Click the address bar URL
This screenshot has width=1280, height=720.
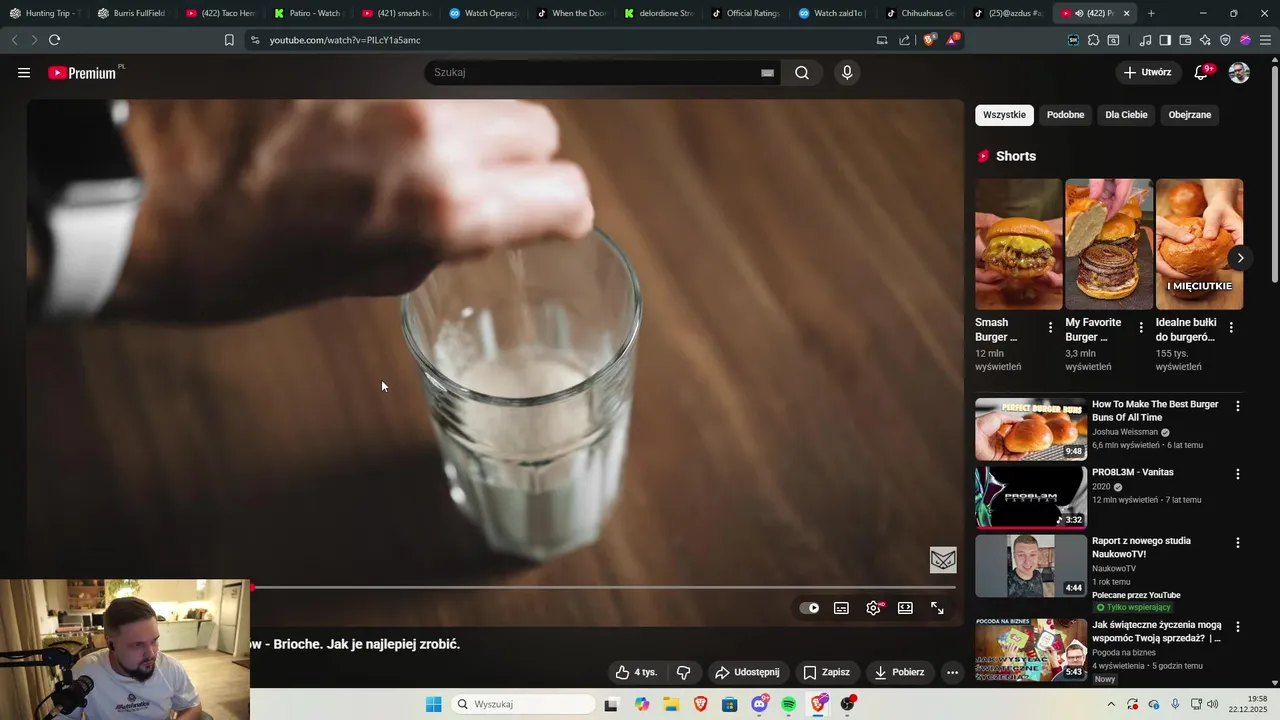[x=345, y=40]
